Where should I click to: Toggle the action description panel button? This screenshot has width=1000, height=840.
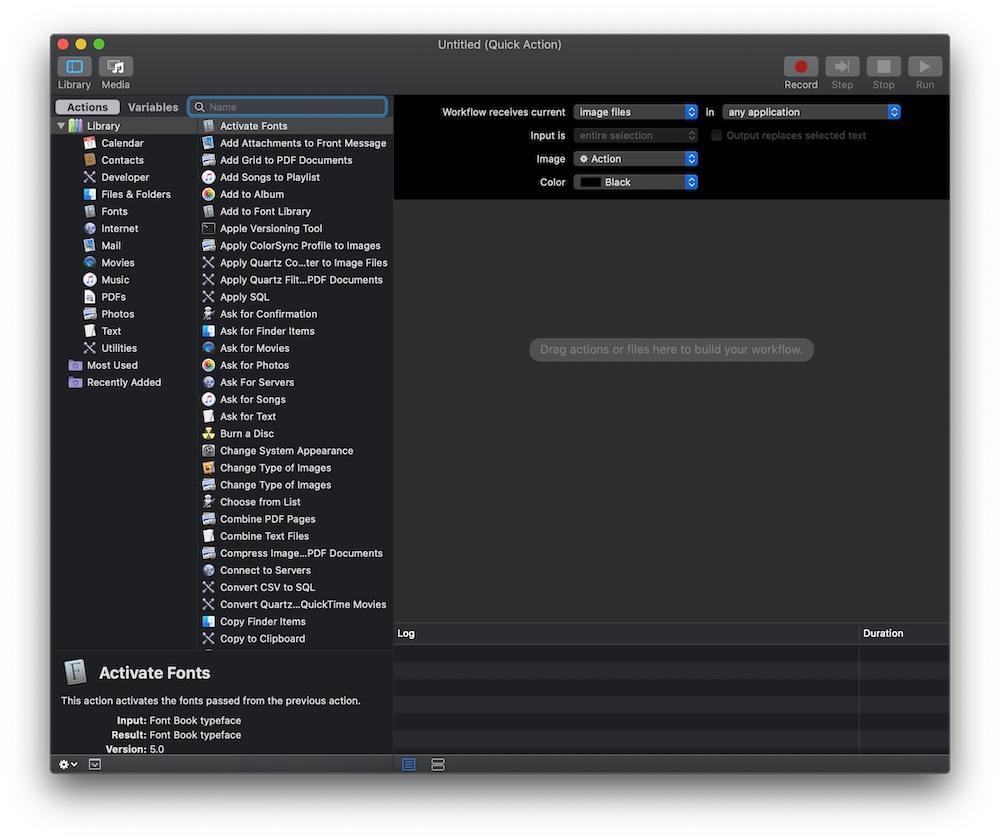pos(95,764)
